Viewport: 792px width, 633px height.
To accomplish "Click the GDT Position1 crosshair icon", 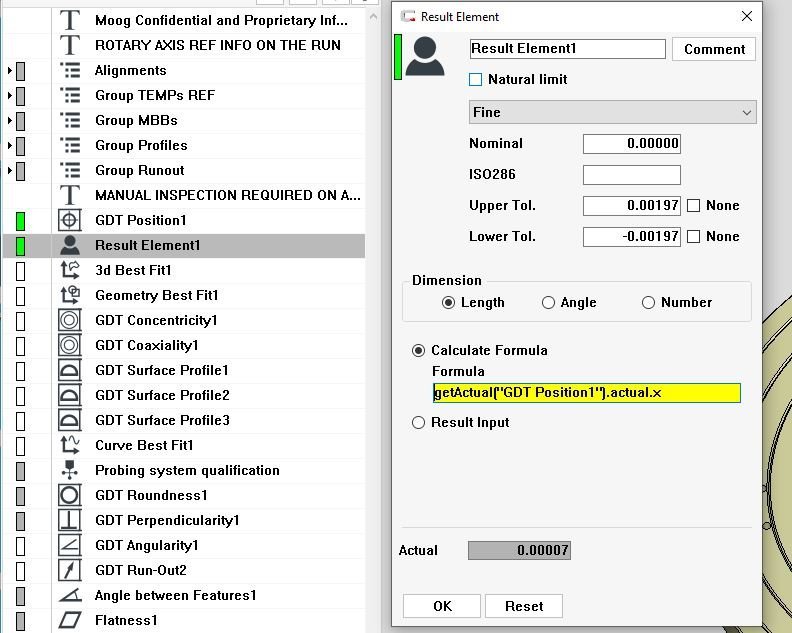I will coord(70,220).
